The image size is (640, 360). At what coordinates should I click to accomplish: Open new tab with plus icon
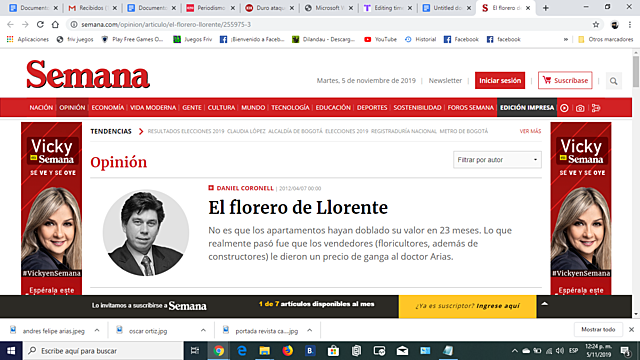(546, 8)
